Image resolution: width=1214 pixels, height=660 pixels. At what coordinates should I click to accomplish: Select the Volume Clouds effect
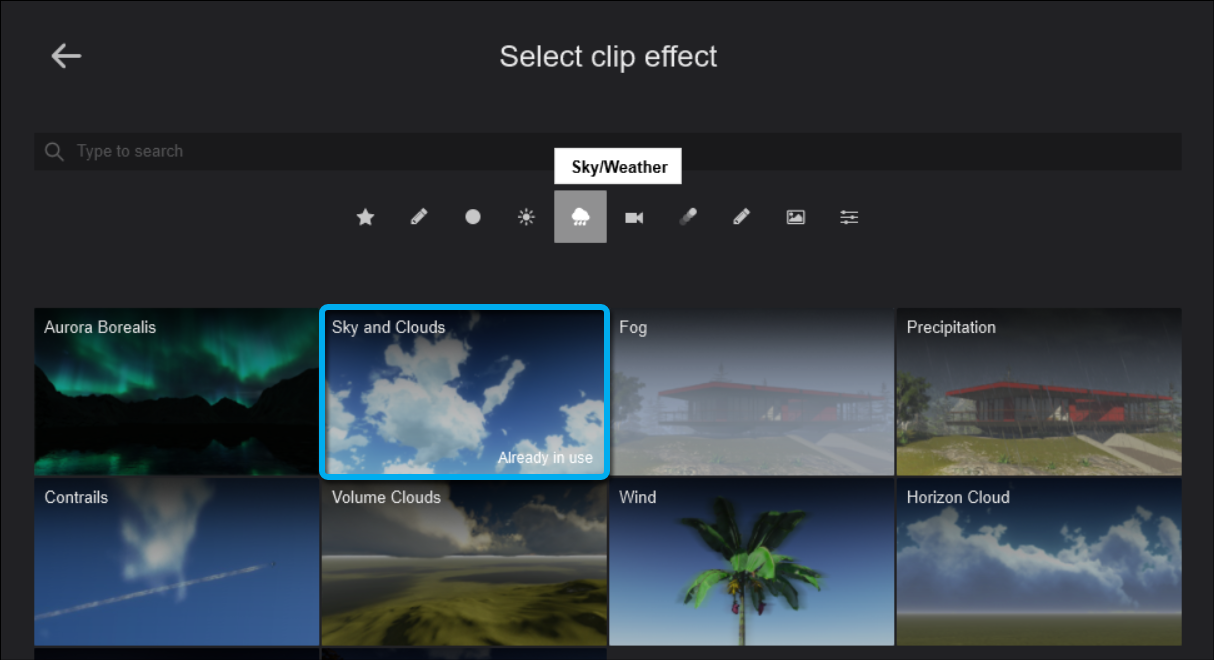coord(463,563)
